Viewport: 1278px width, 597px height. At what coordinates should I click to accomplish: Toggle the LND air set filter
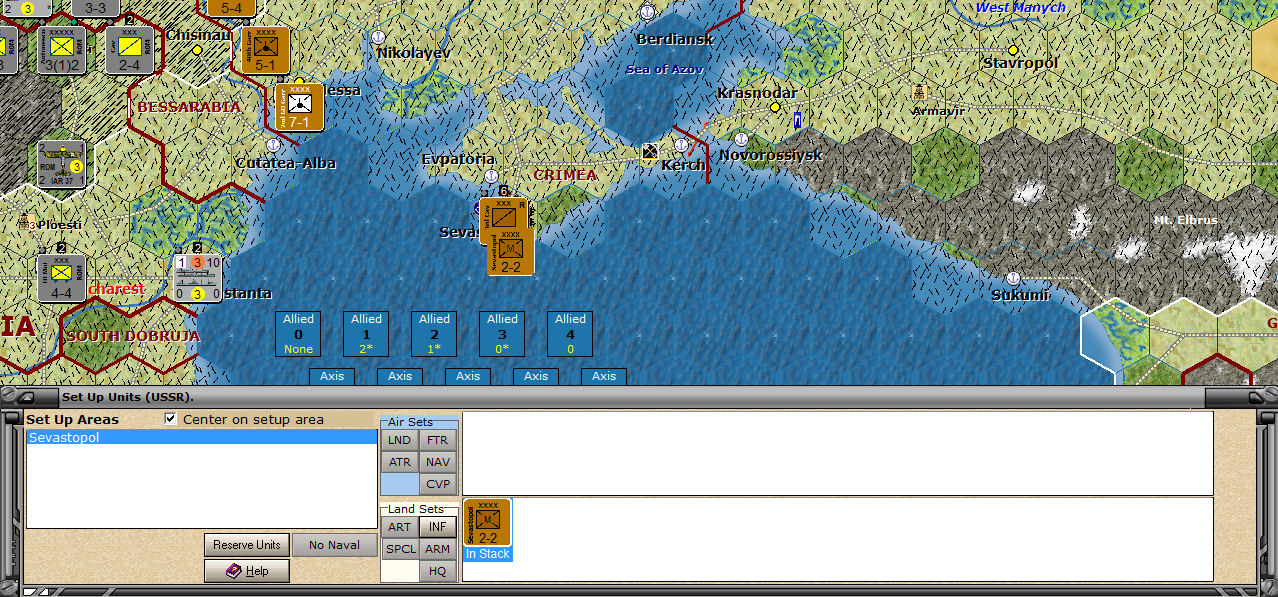point(399,440)
